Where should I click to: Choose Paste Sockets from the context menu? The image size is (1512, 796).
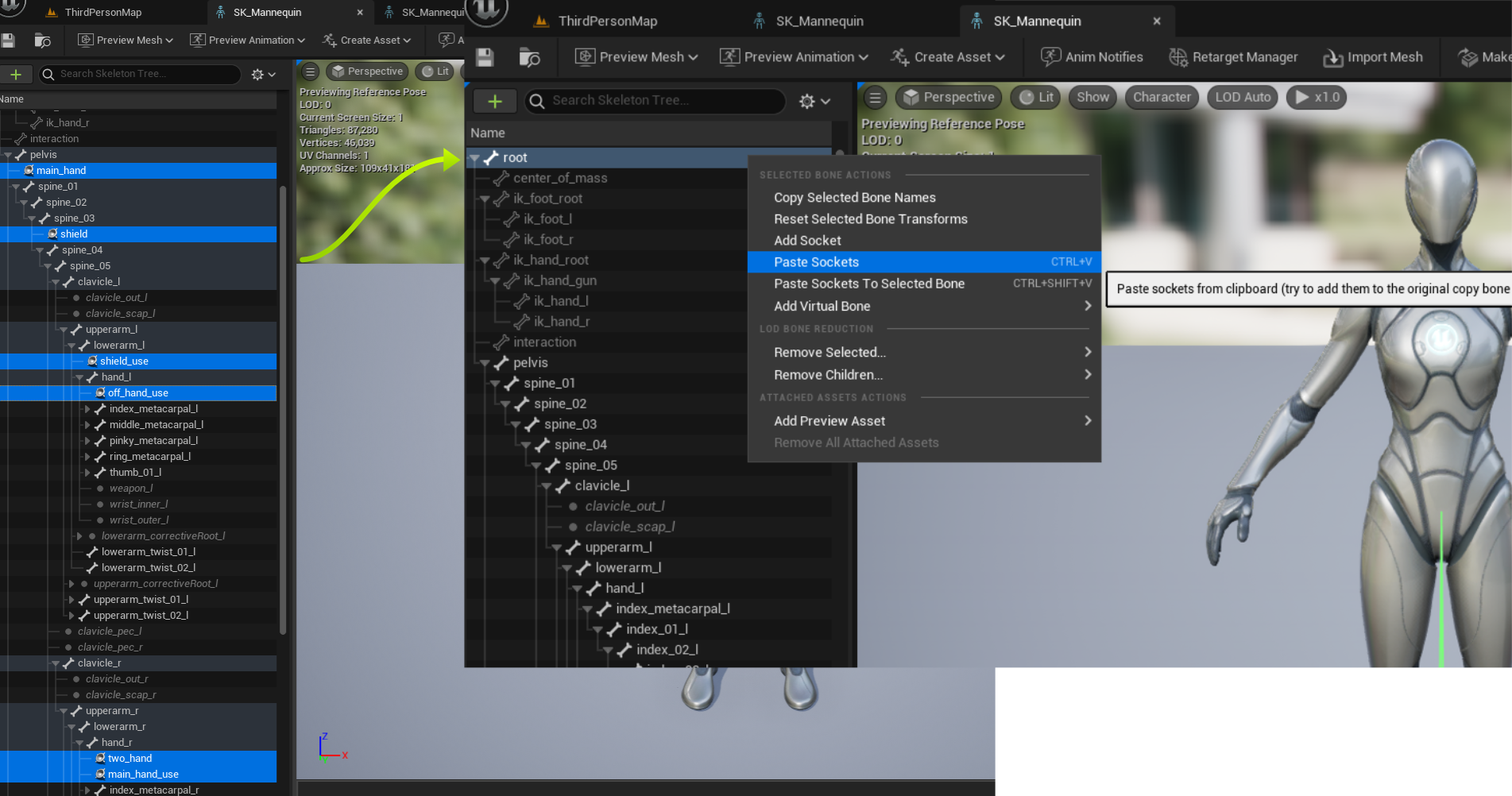pos(816,262)
